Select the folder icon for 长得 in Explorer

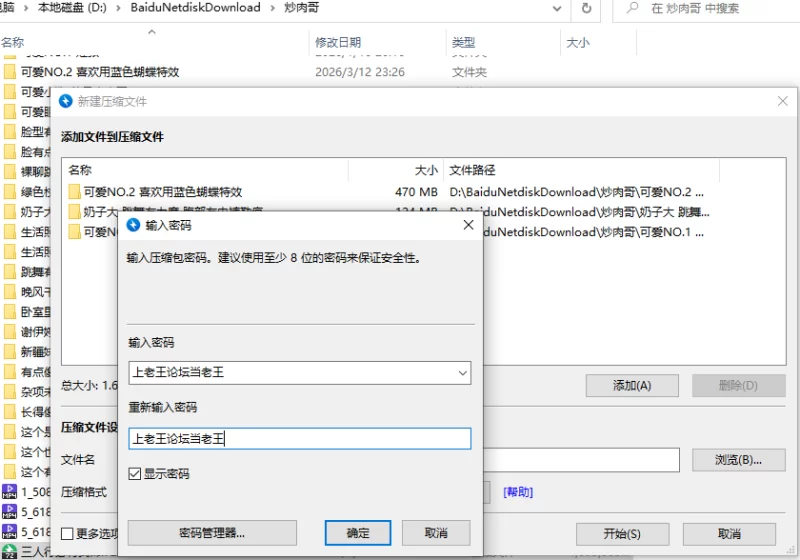(10, 412)
